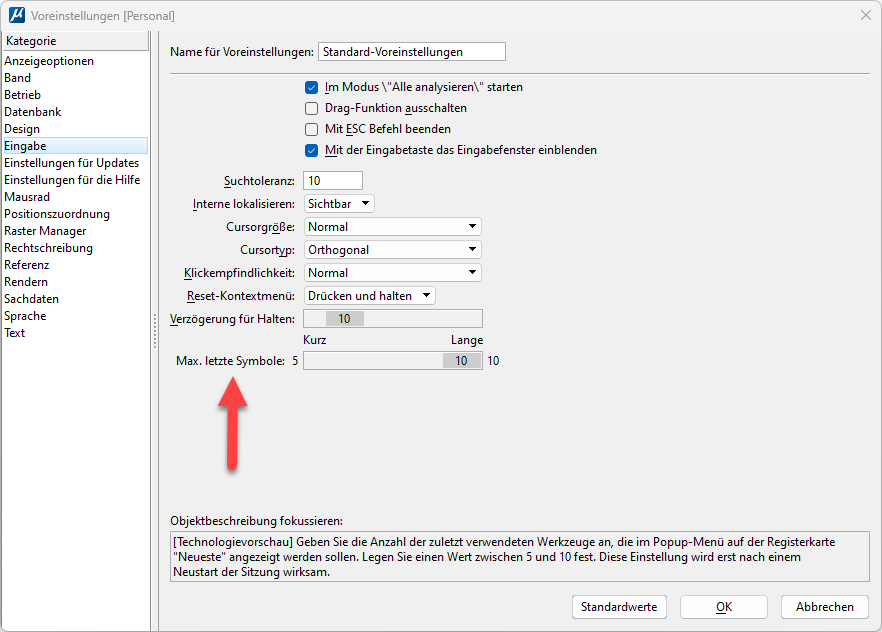Select Design category
The width and height of the screenshot is (882, 632).
(x=75, y=129)
